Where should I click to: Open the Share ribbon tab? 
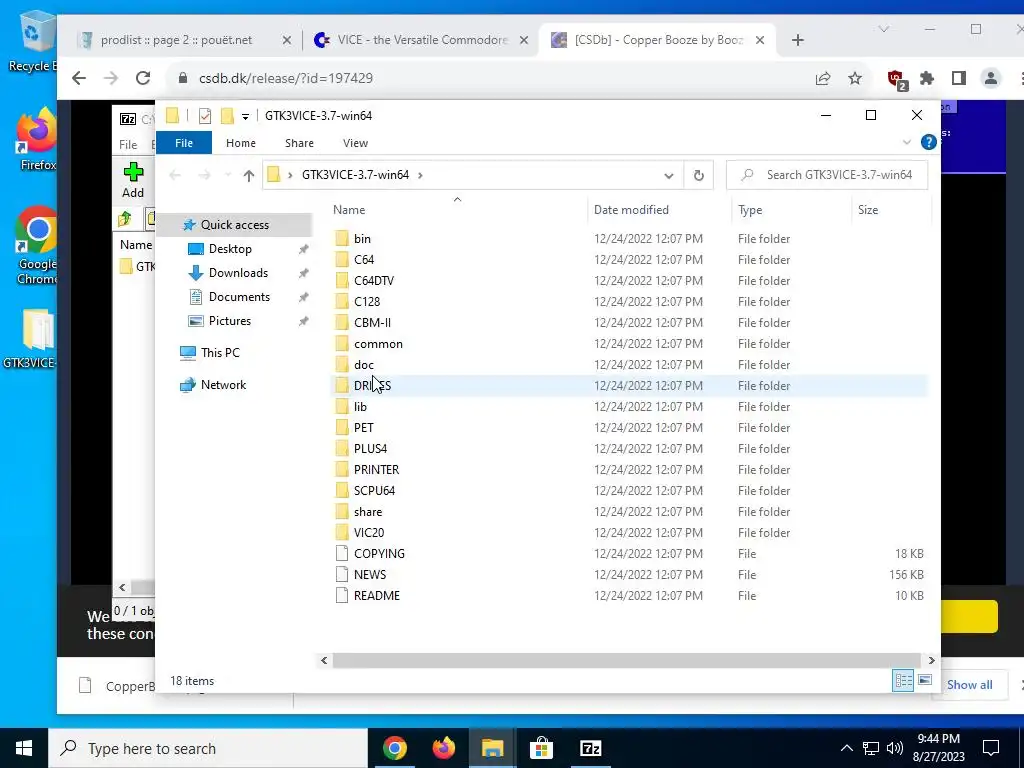point(299,142)
